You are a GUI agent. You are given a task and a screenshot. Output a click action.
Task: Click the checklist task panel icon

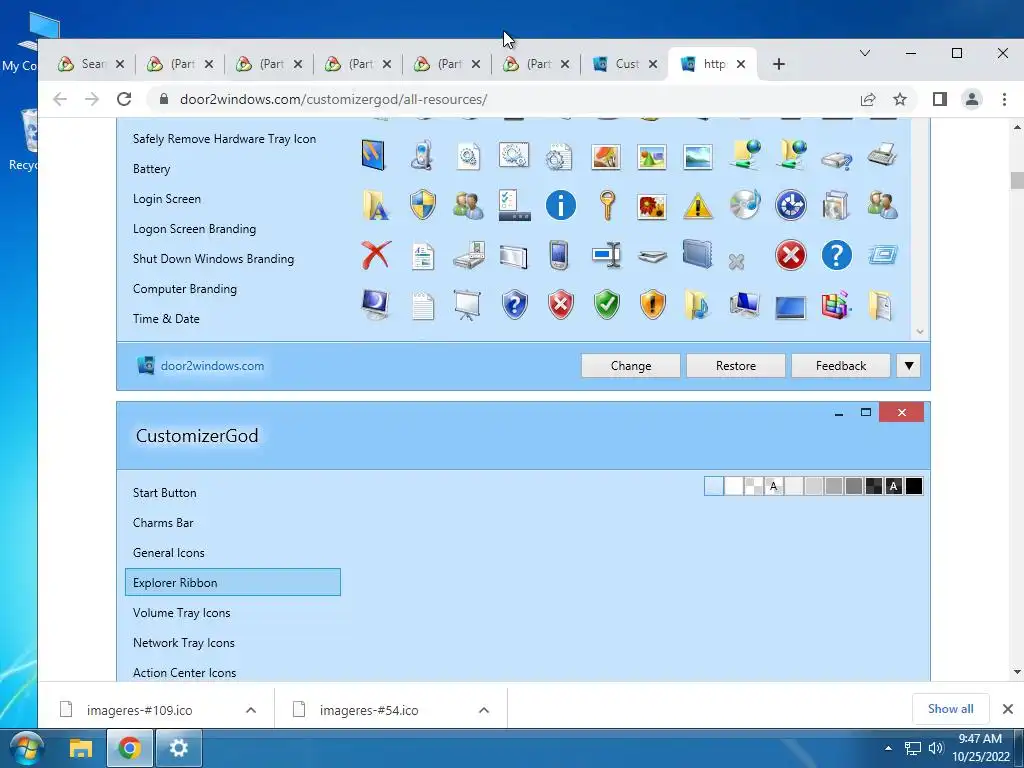(514, 205)
